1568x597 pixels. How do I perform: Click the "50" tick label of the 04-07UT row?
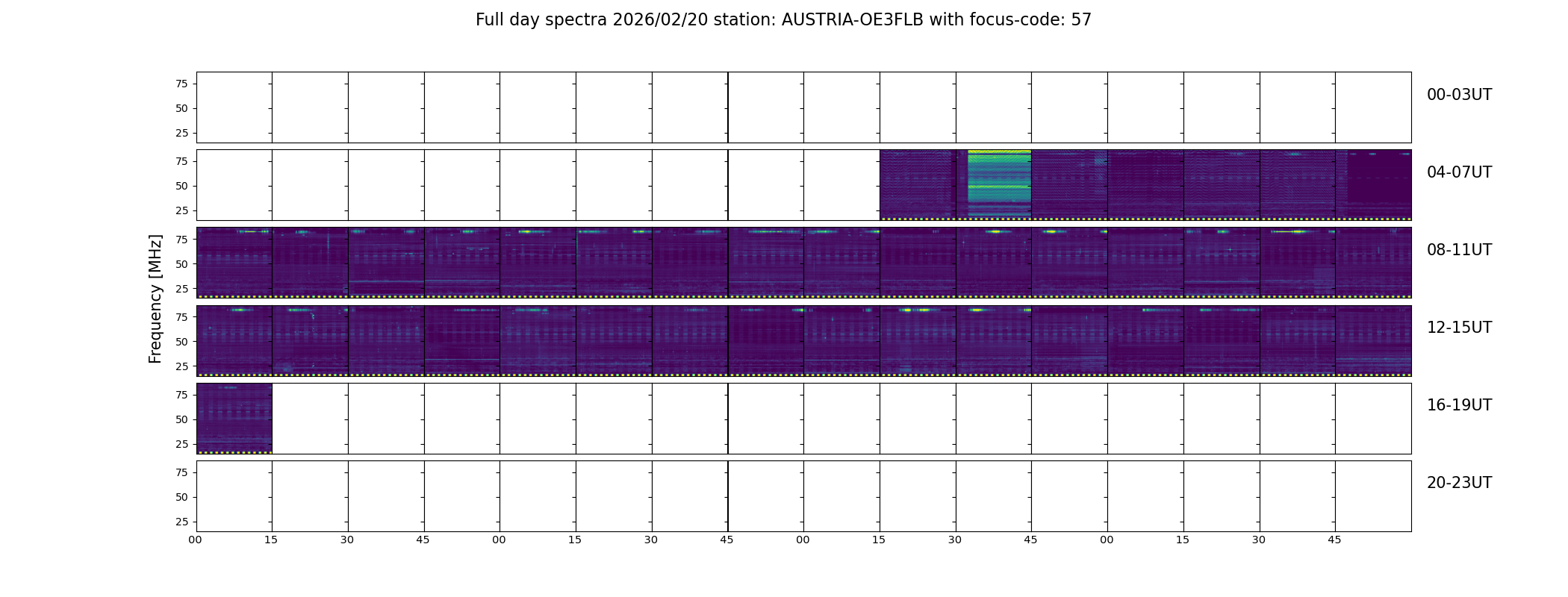tap(181, 186)
